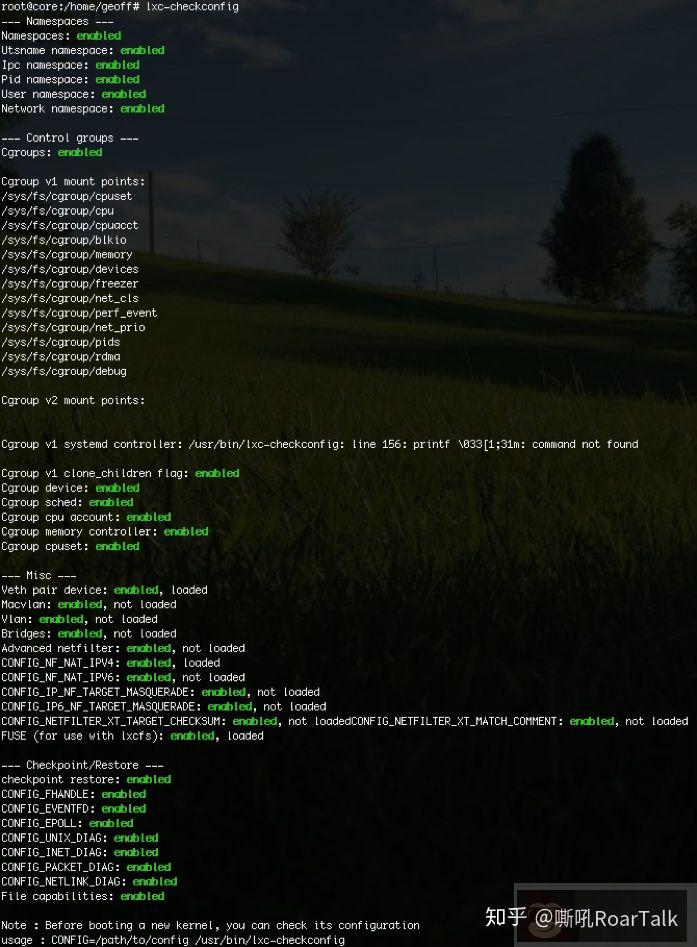This screenshot has width=697, height=947.
Task: Select the '/sys/fs/cgroup/memory' path
Action: (66, 254)
